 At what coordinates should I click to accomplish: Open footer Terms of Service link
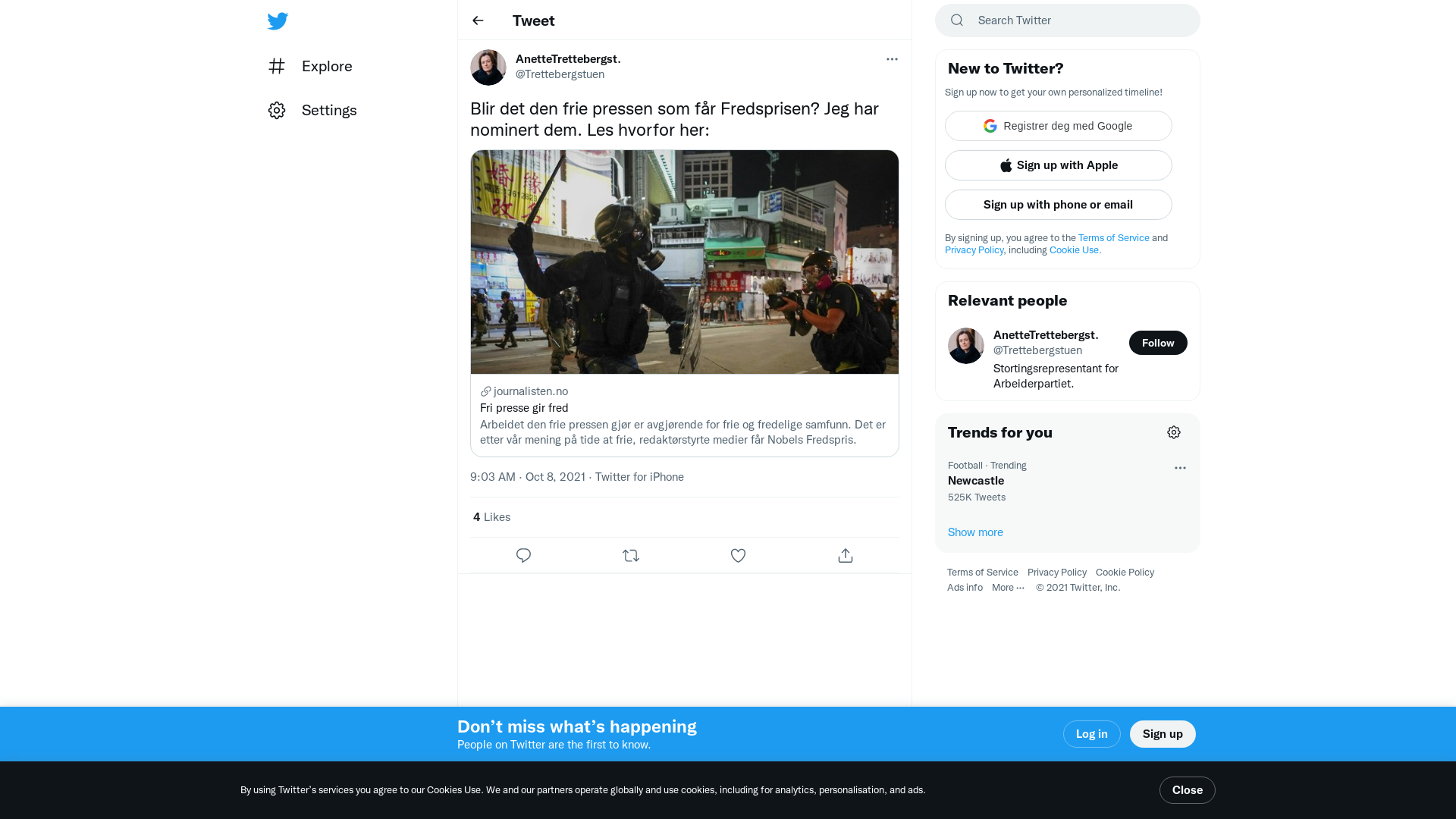click(982, 572)
